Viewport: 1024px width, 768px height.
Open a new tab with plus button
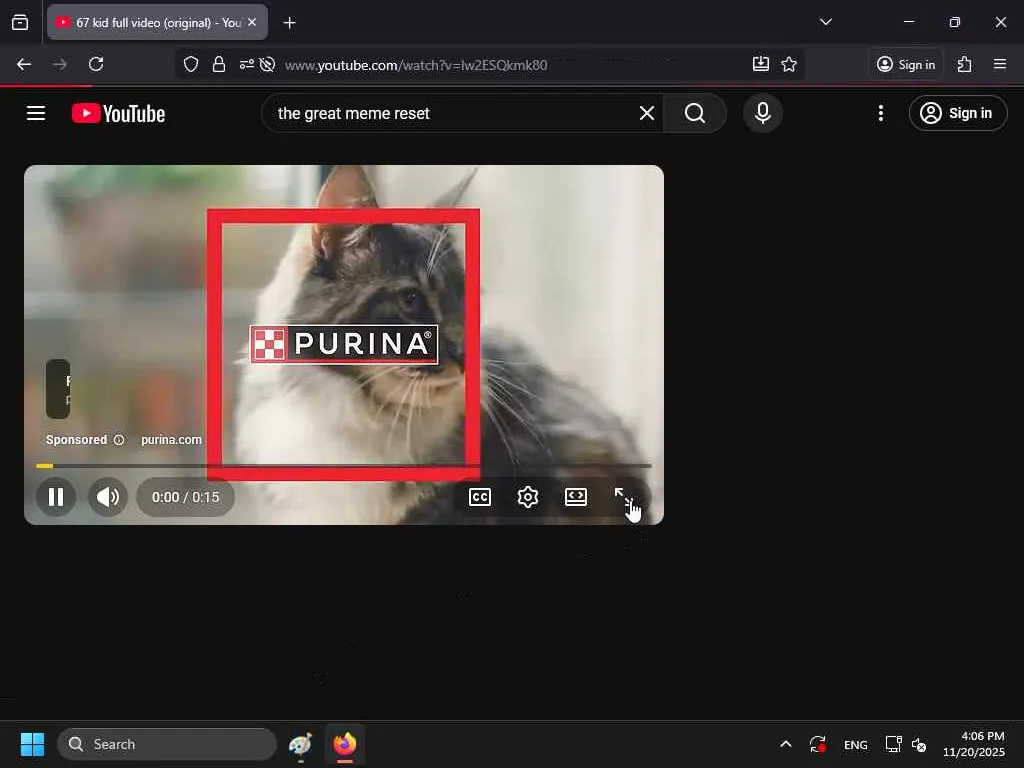tap(289, 23)
